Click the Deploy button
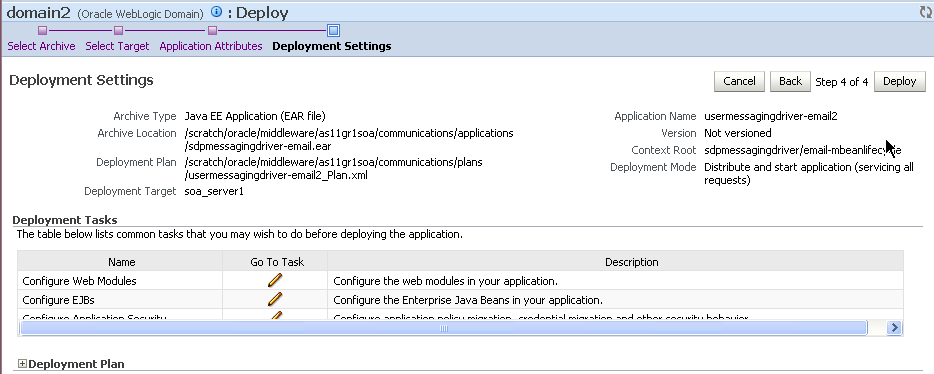This screenshot has width=934, height=374. [899, 82]
